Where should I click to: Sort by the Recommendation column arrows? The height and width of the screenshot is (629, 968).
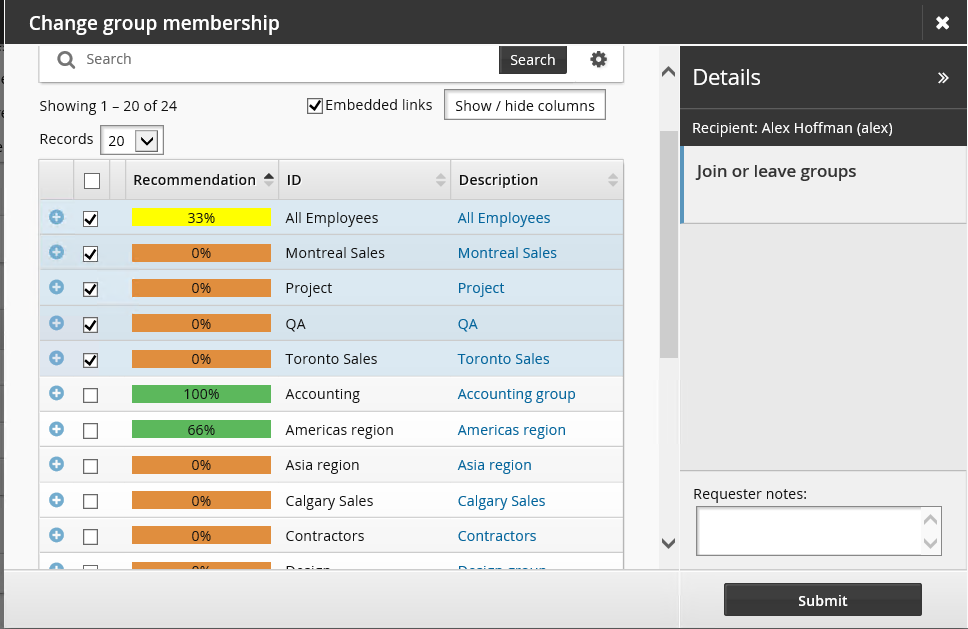pos(268,180)
